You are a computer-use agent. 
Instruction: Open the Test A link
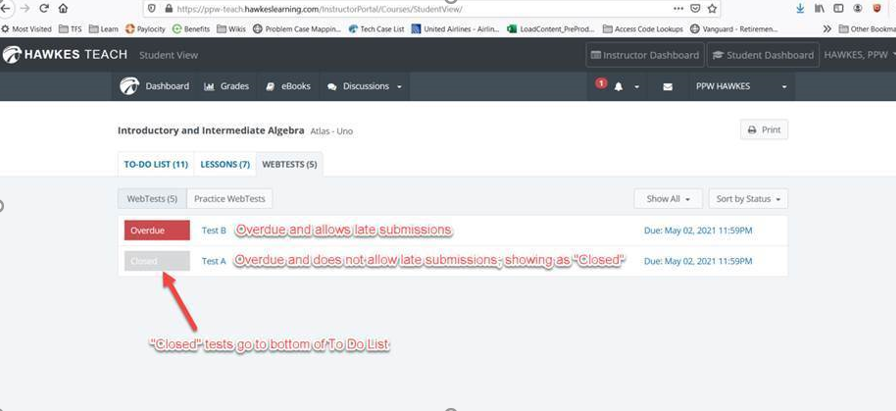[214, 261]
